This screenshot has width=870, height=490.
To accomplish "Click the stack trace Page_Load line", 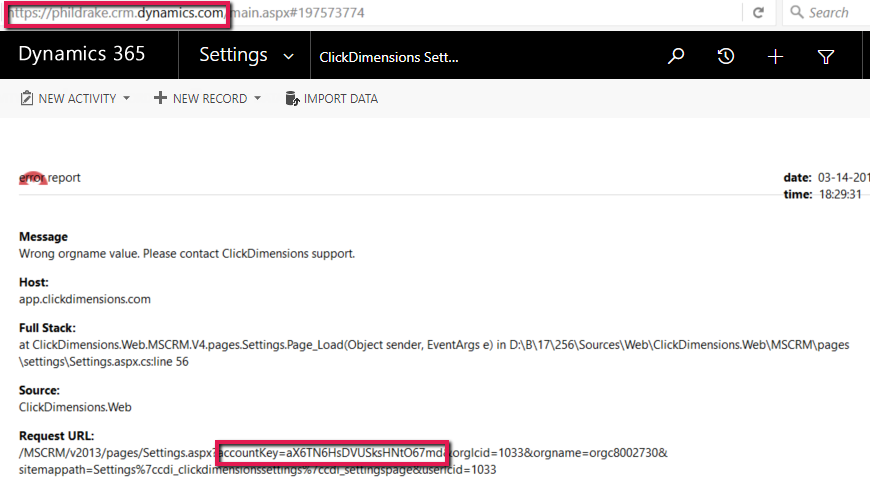I will click(434, 345).
